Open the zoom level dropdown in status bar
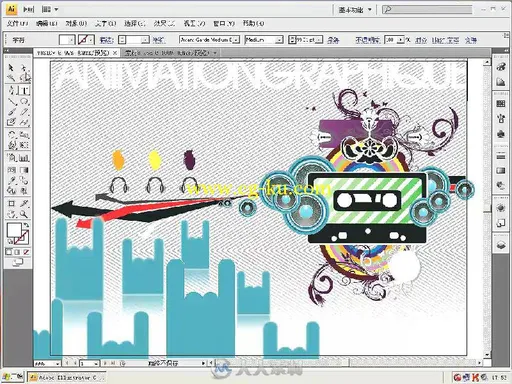 (x=57, y=363)
